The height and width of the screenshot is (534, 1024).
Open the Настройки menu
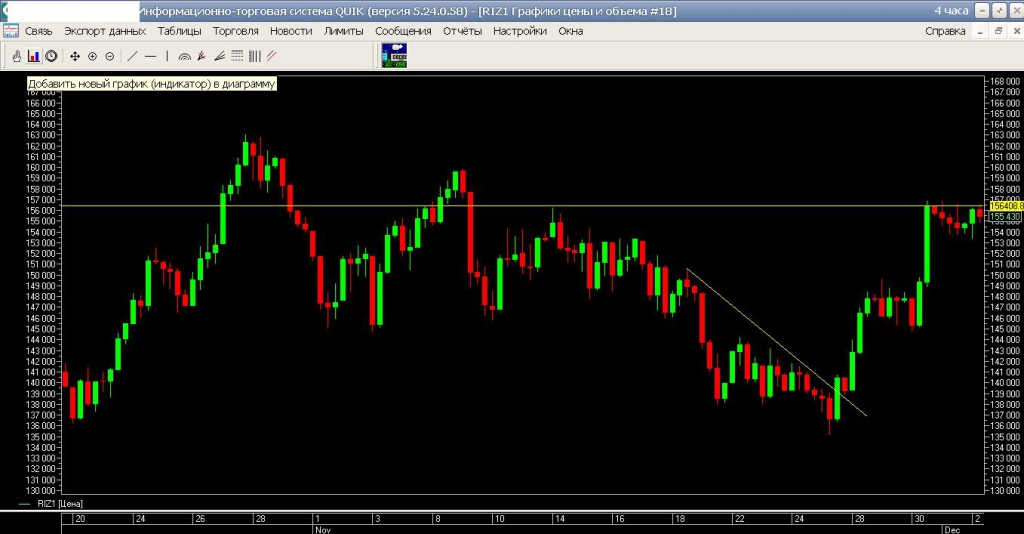[520, 31]
